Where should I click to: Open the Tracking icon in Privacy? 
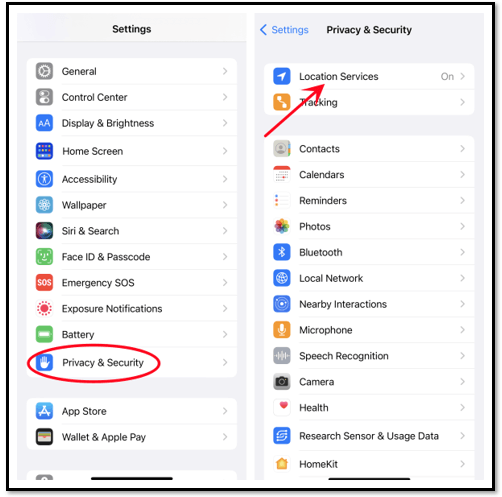tap(282, 102)
